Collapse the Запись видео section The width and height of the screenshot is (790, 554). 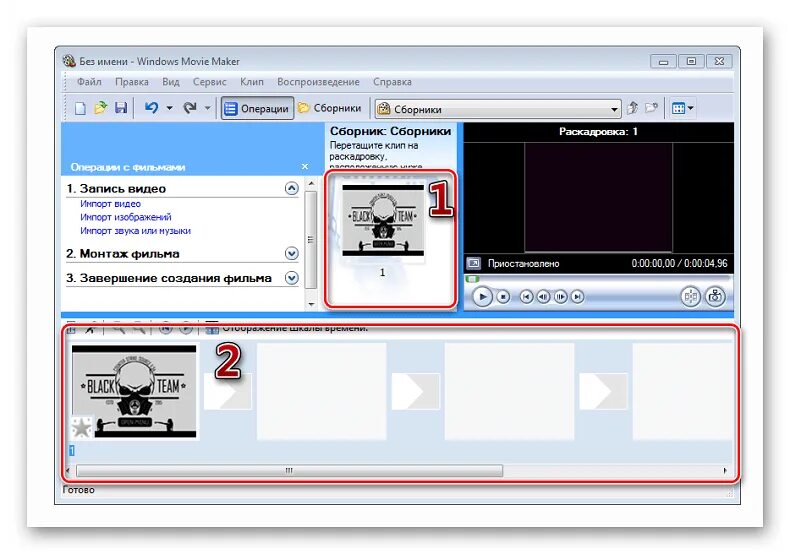[x=291, y=188]
